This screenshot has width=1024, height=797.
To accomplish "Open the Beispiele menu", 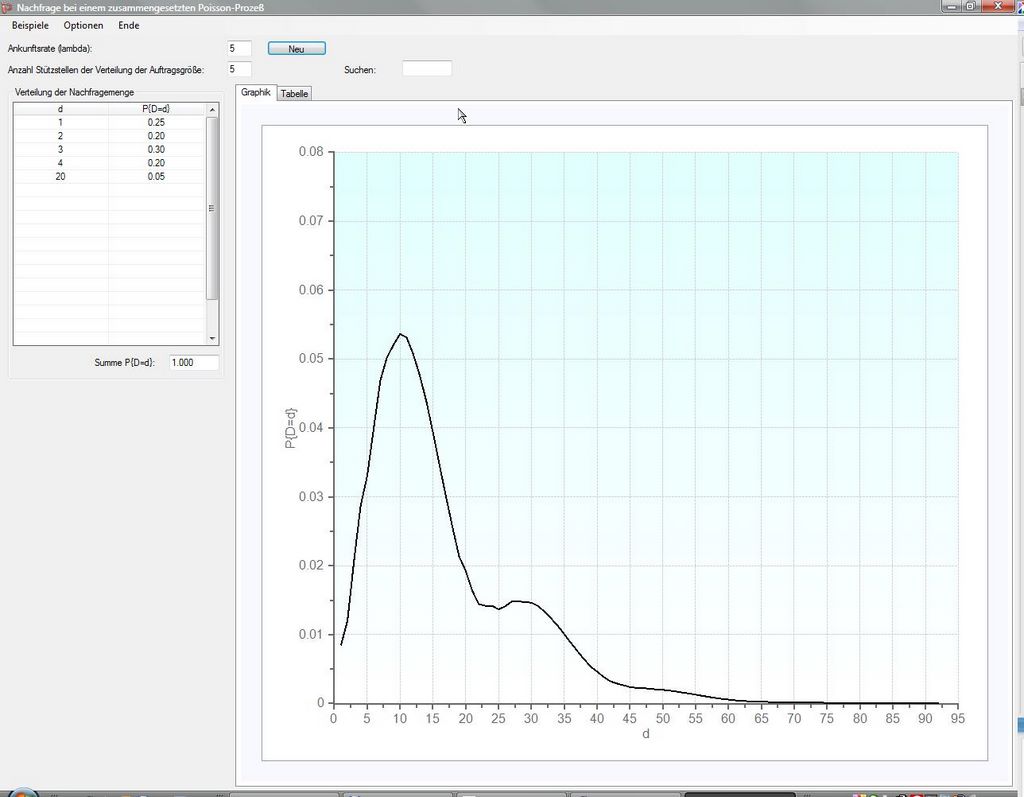I will pyautogui.click(x=30, y=25).
